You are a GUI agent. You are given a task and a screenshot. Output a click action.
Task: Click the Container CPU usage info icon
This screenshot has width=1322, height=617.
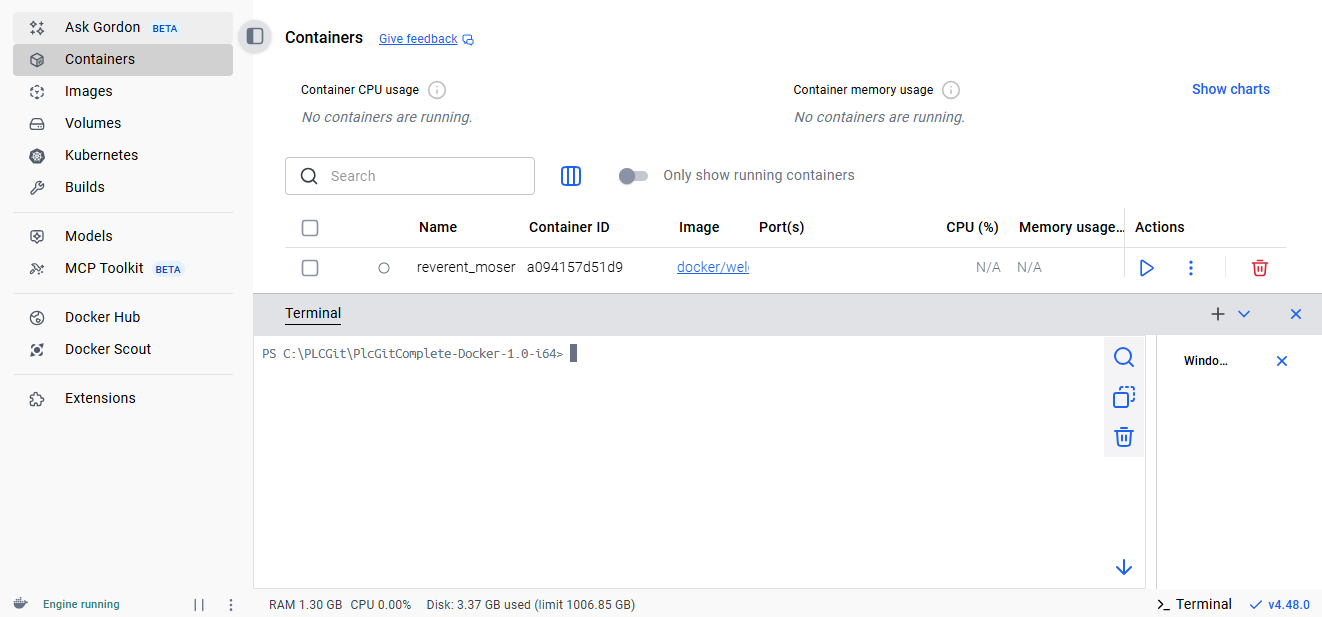click(x=437, y=90)
